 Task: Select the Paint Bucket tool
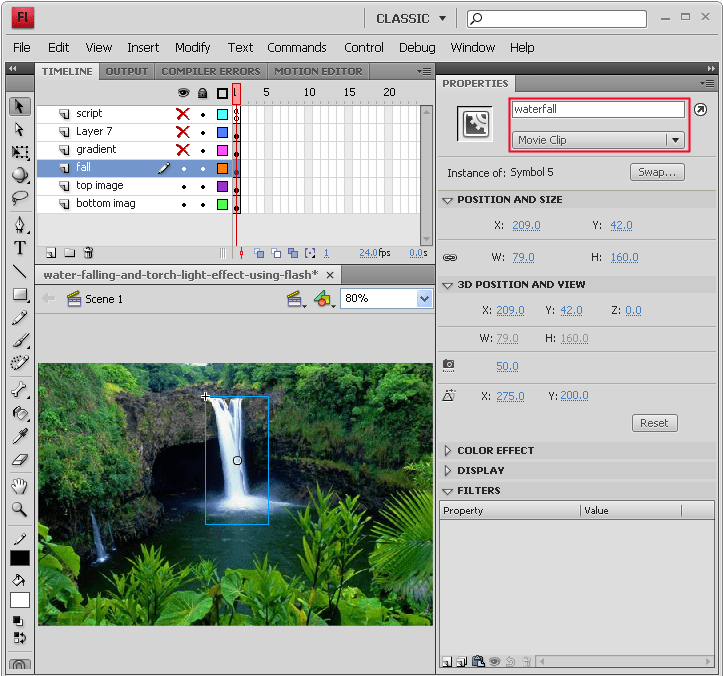tap(19, 413)
